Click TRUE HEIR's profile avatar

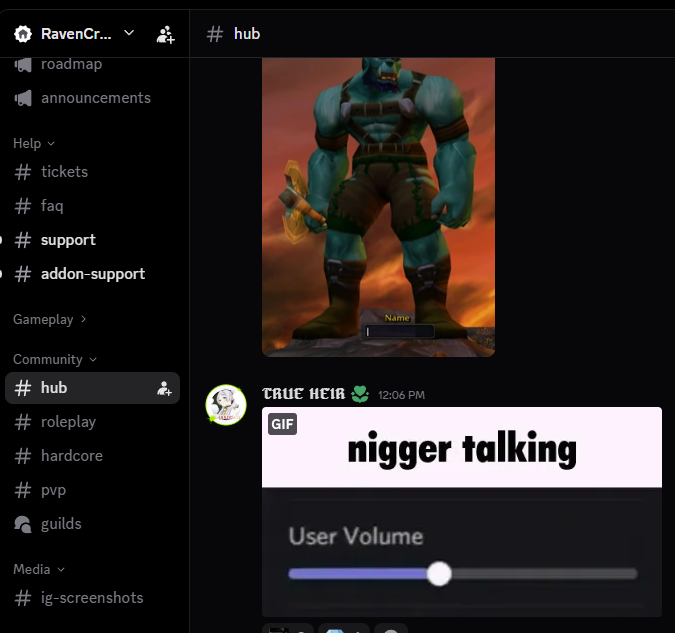226,405
